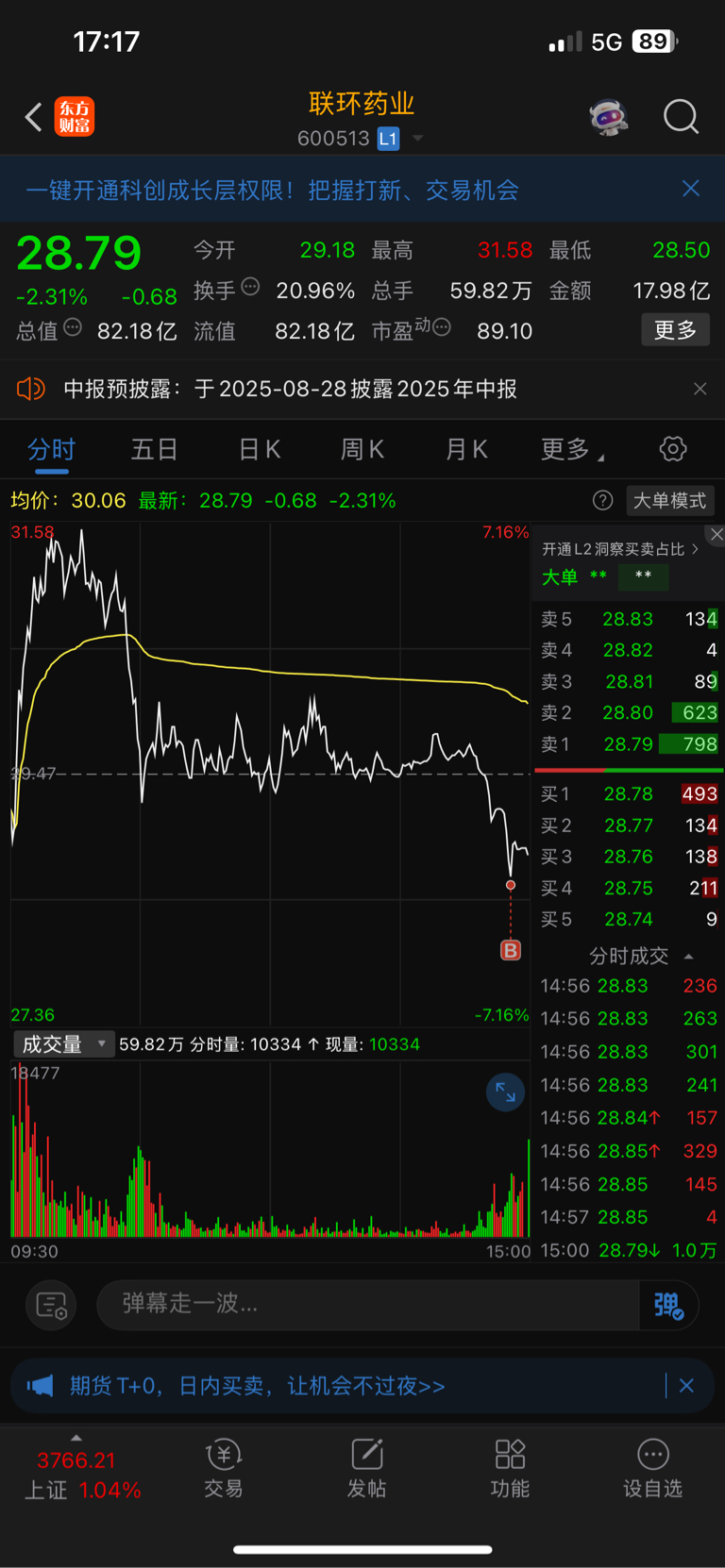The image size is (725, 1568).
Task: Tap the 14:57 28.85 trade row
Action: click(629, 1217)
